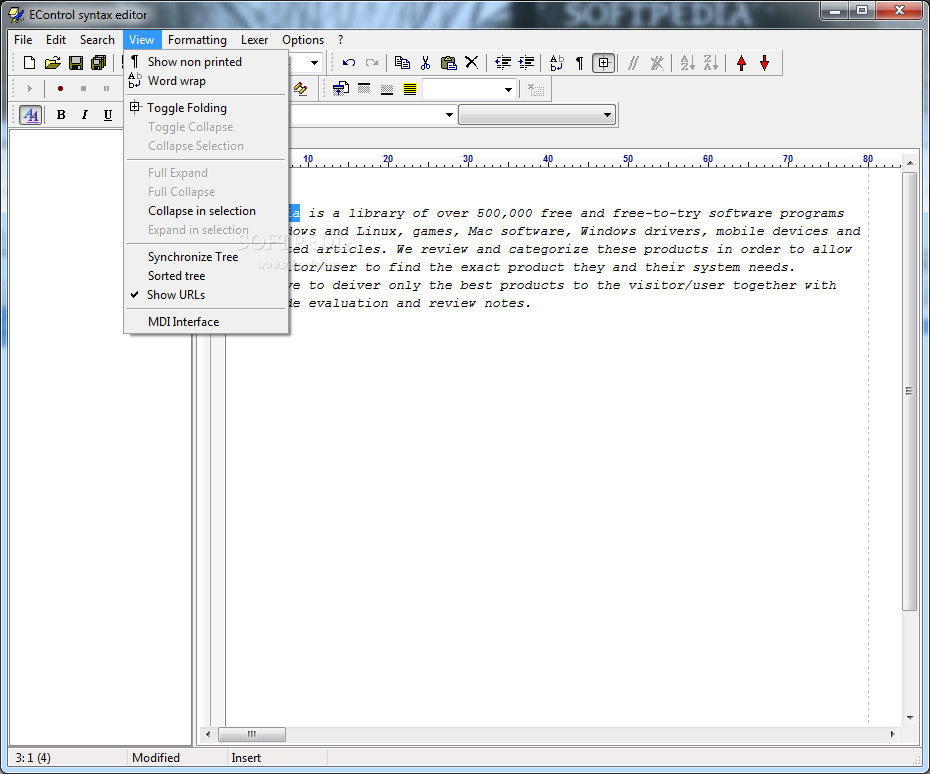Image resolution: width=930 pixels, height=774 pixels.
Task: Click the Delete X icon
Action: click(472, 62)
